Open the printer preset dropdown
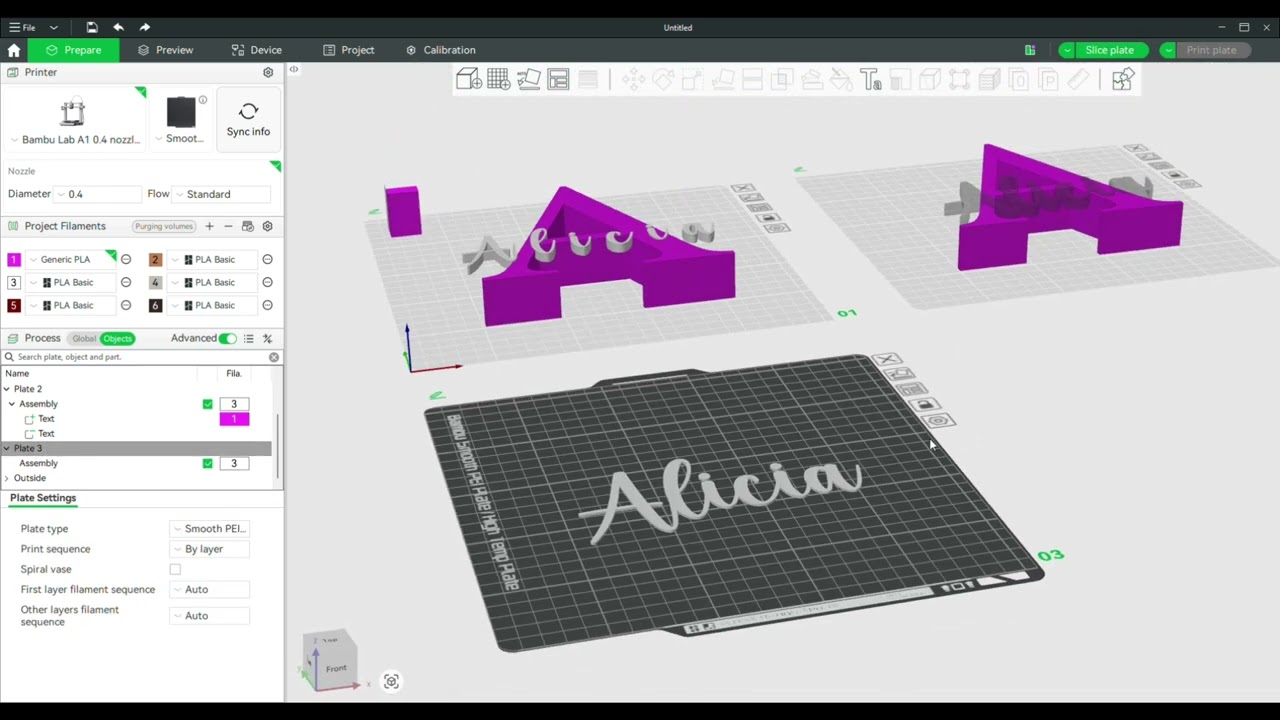The image size is (1280, 720). point(74,140)
